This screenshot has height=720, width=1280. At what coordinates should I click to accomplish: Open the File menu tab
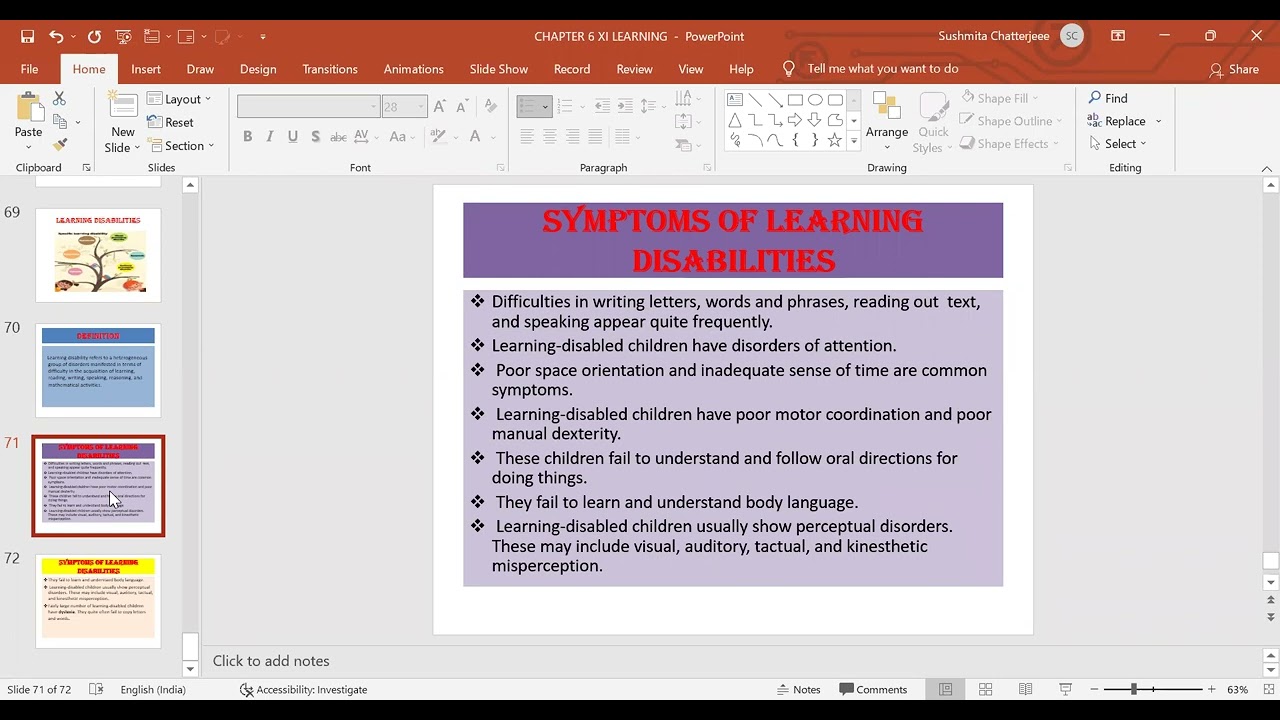[x=29, y=69]
